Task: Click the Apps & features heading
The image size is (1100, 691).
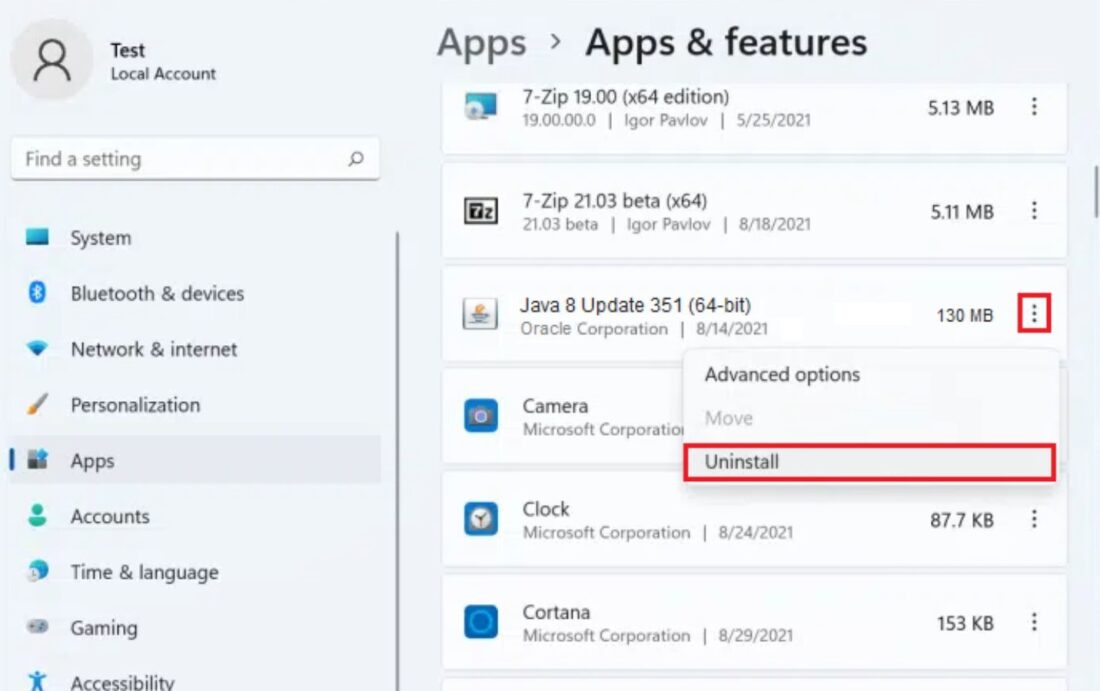Action: pyautogui.click(x=726, y=42)
